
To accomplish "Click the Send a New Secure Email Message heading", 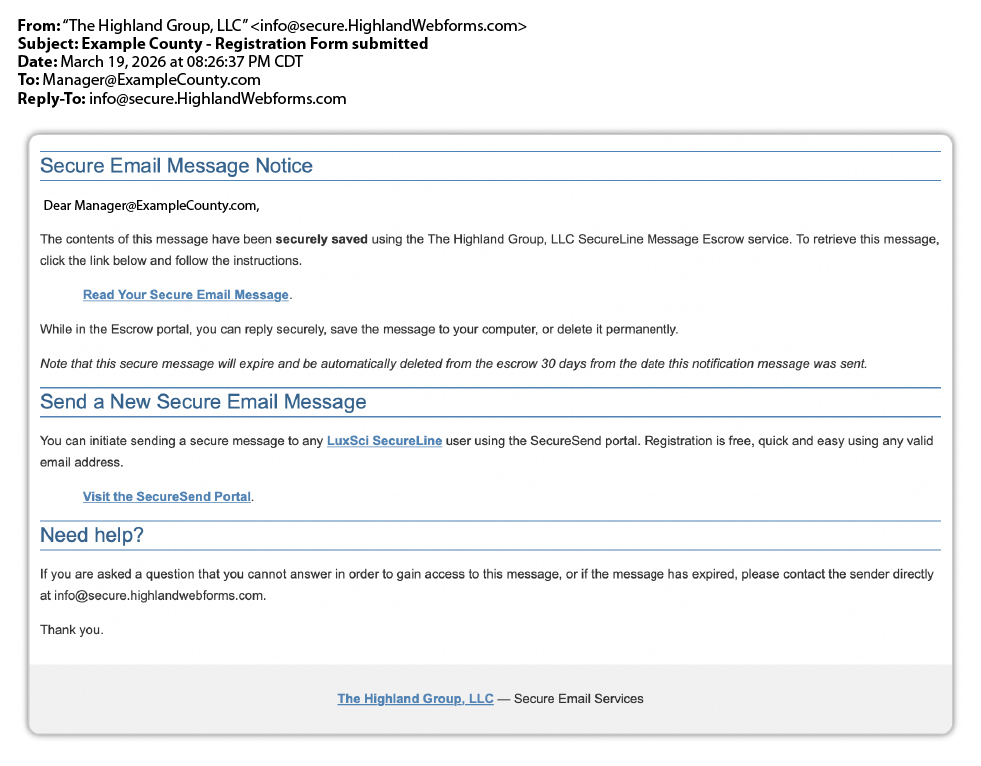I will [203, 401].
